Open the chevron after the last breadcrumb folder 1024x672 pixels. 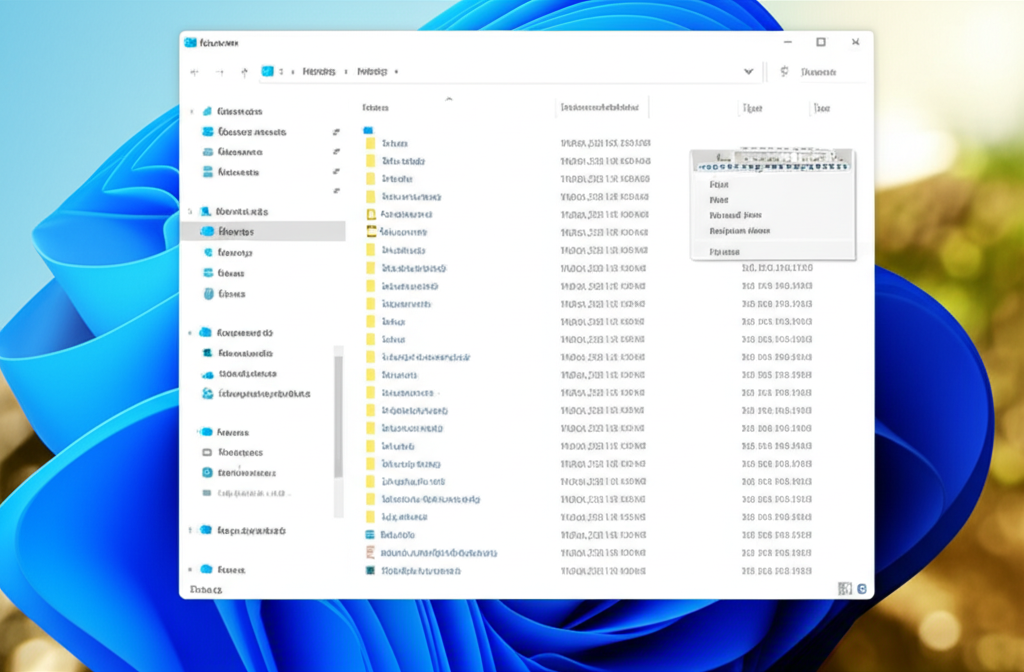pos(396,72)
